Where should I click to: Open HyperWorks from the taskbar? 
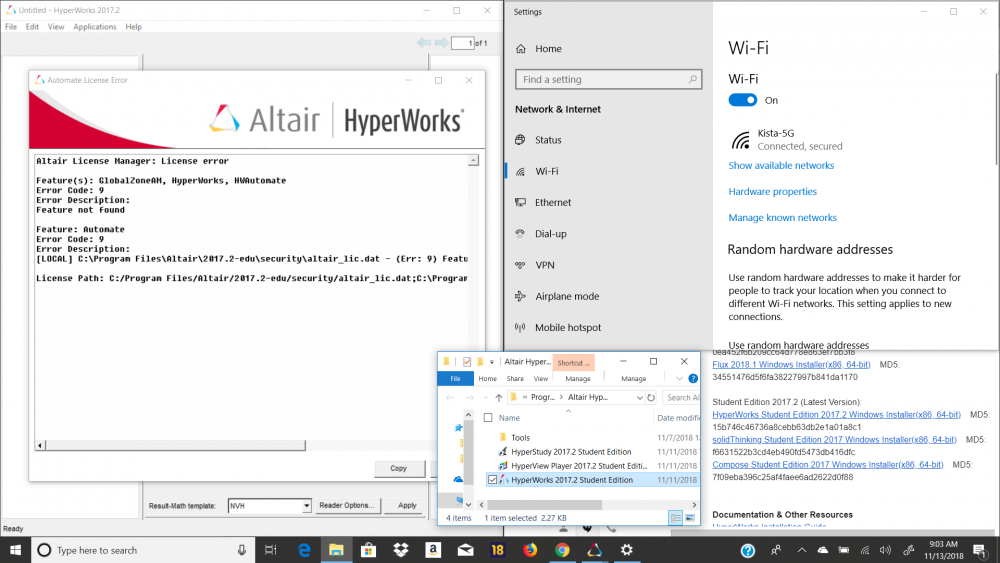(594, 550)
